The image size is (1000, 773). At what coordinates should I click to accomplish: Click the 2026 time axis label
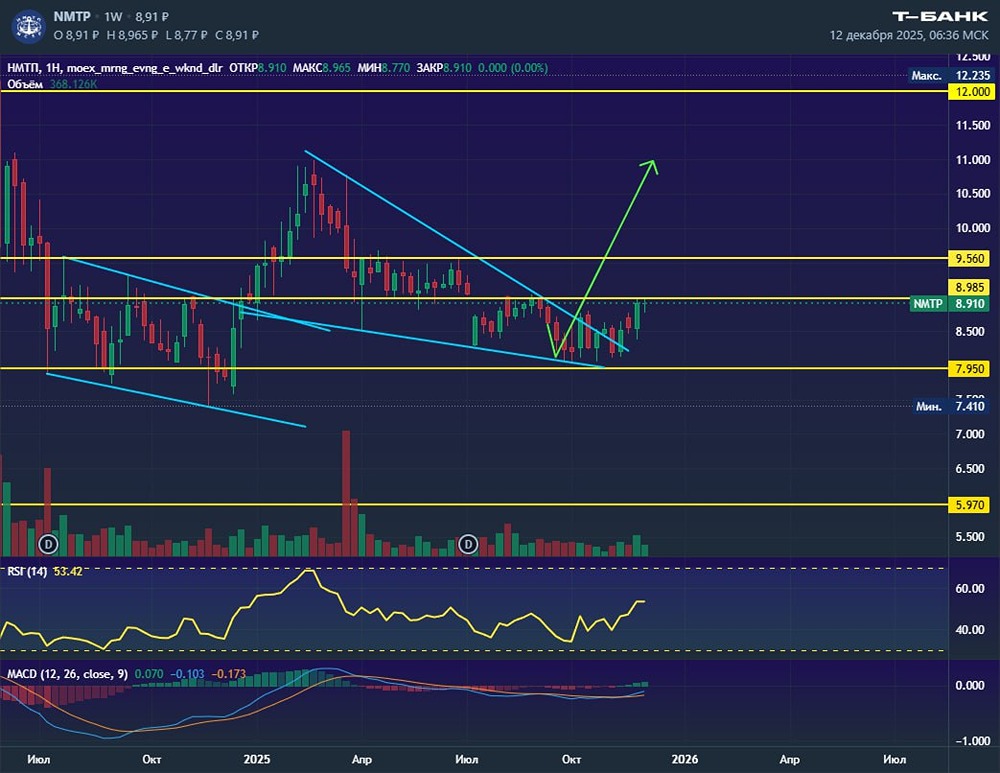click(685, 760)
